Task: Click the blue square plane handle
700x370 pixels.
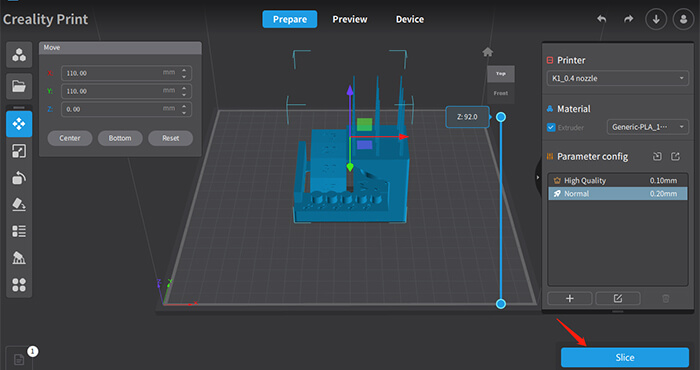Action: [364, 145]
